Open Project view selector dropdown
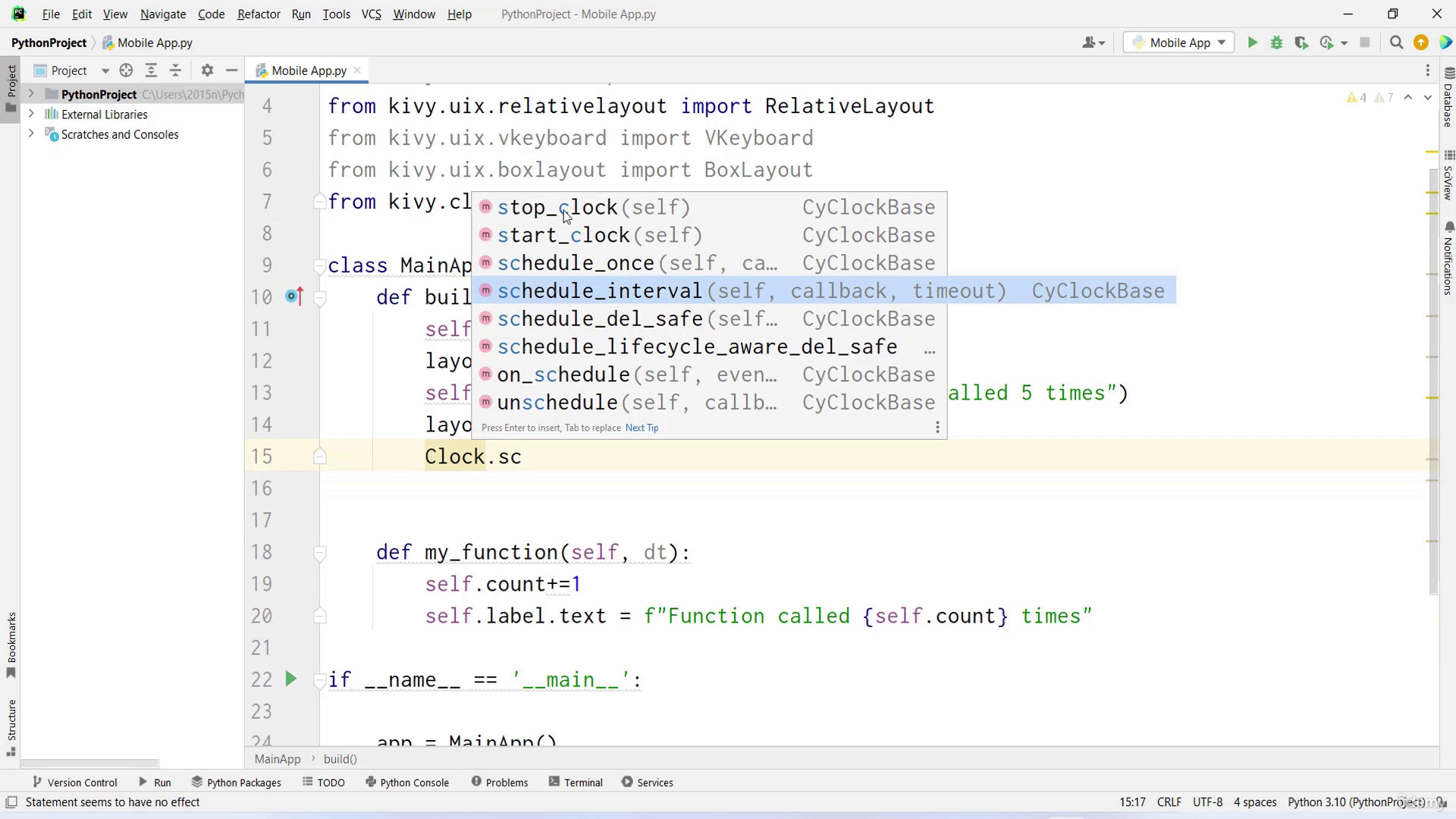 tap(105, 71)
